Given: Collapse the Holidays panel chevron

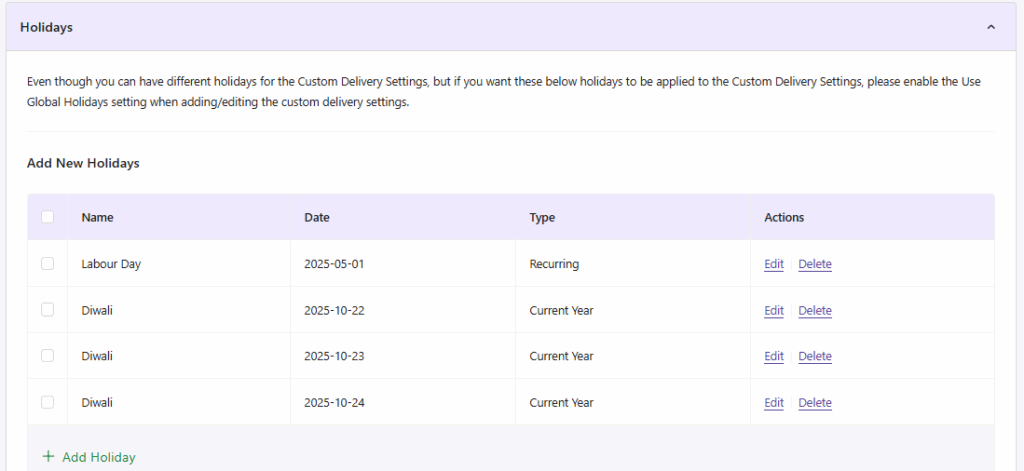Looking at the screenshot, I should (990, 27).
